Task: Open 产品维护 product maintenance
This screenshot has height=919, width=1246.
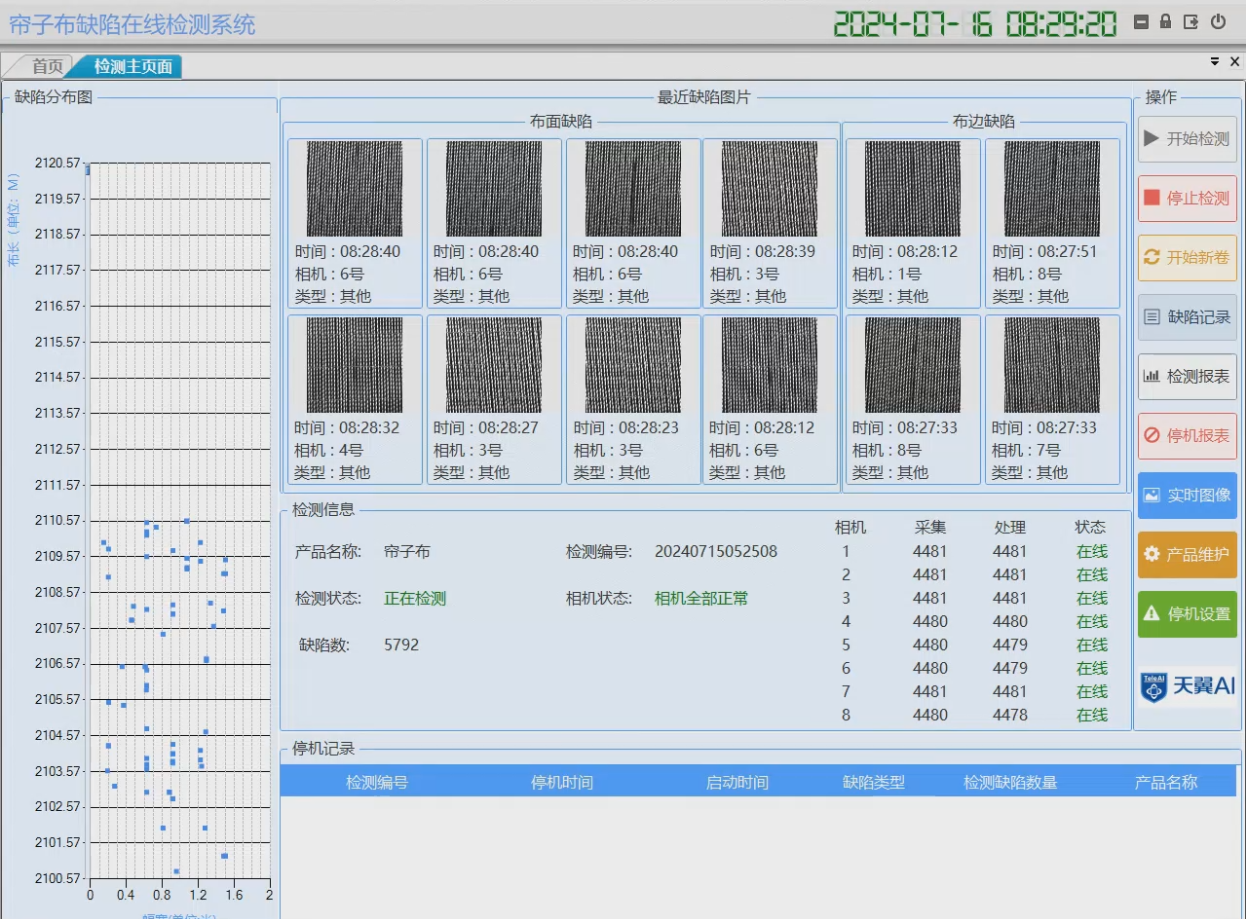Action: (x=1187, y=554)
